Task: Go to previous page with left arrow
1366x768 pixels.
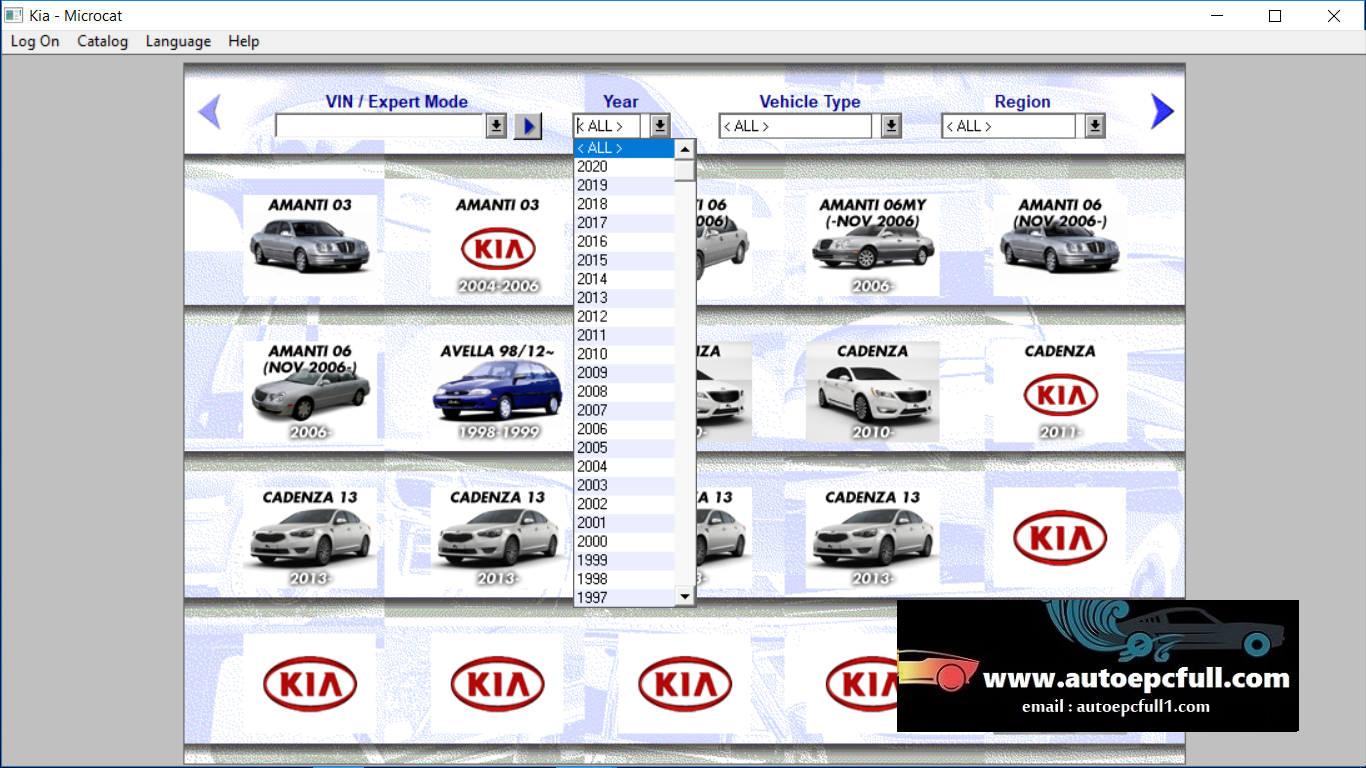Action: 209,112
